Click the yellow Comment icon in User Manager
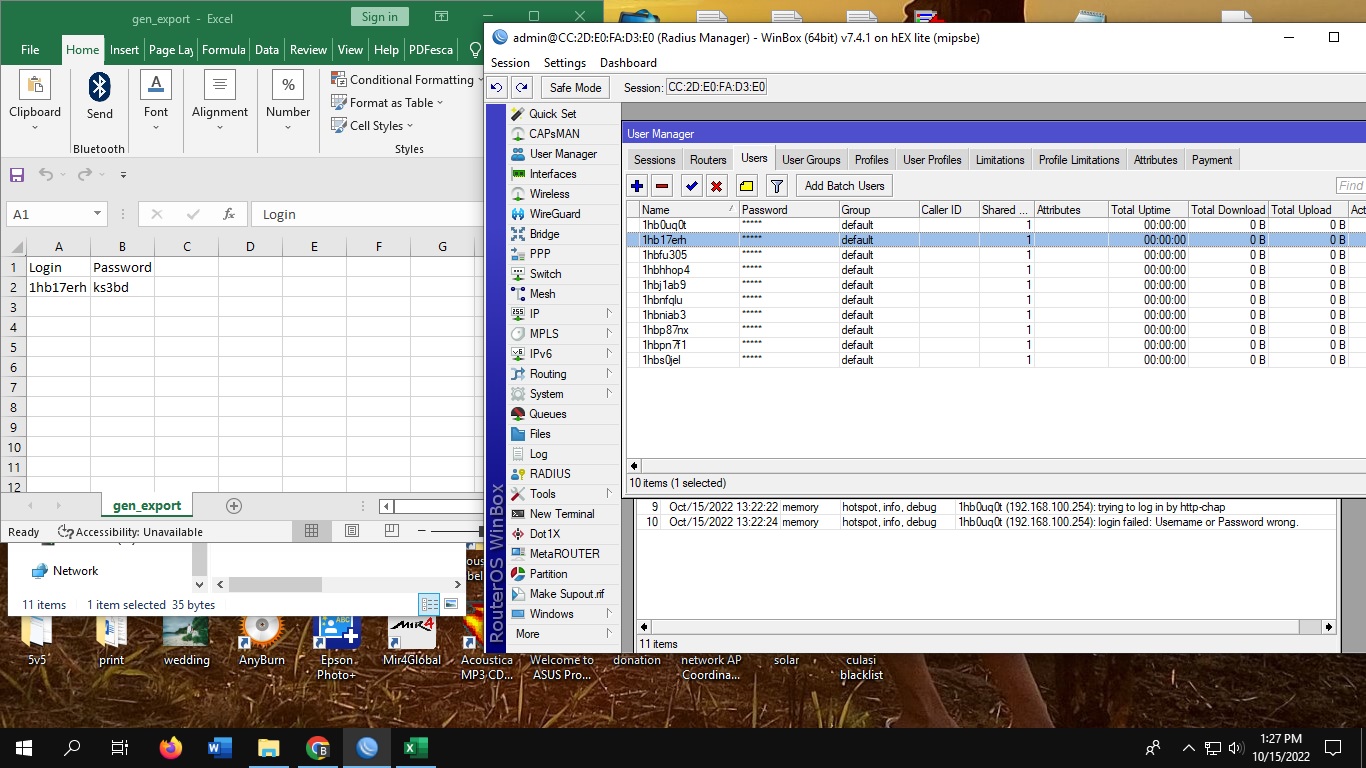The image size is (1366, 768). click(746, 186)
